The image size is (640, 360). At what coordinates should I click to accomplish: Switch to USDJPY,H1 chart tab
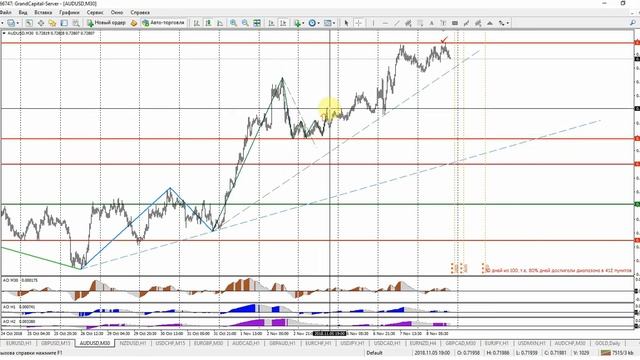(x=353, y=343)
